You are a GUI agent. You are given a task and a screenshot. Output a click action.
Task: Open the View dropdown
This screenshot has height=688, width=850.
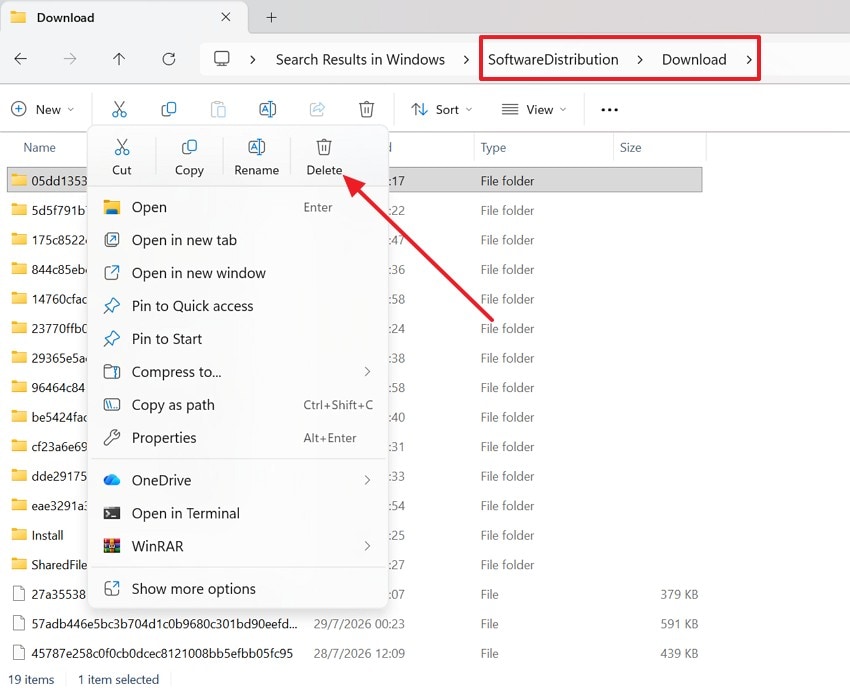tap(534, 110)
